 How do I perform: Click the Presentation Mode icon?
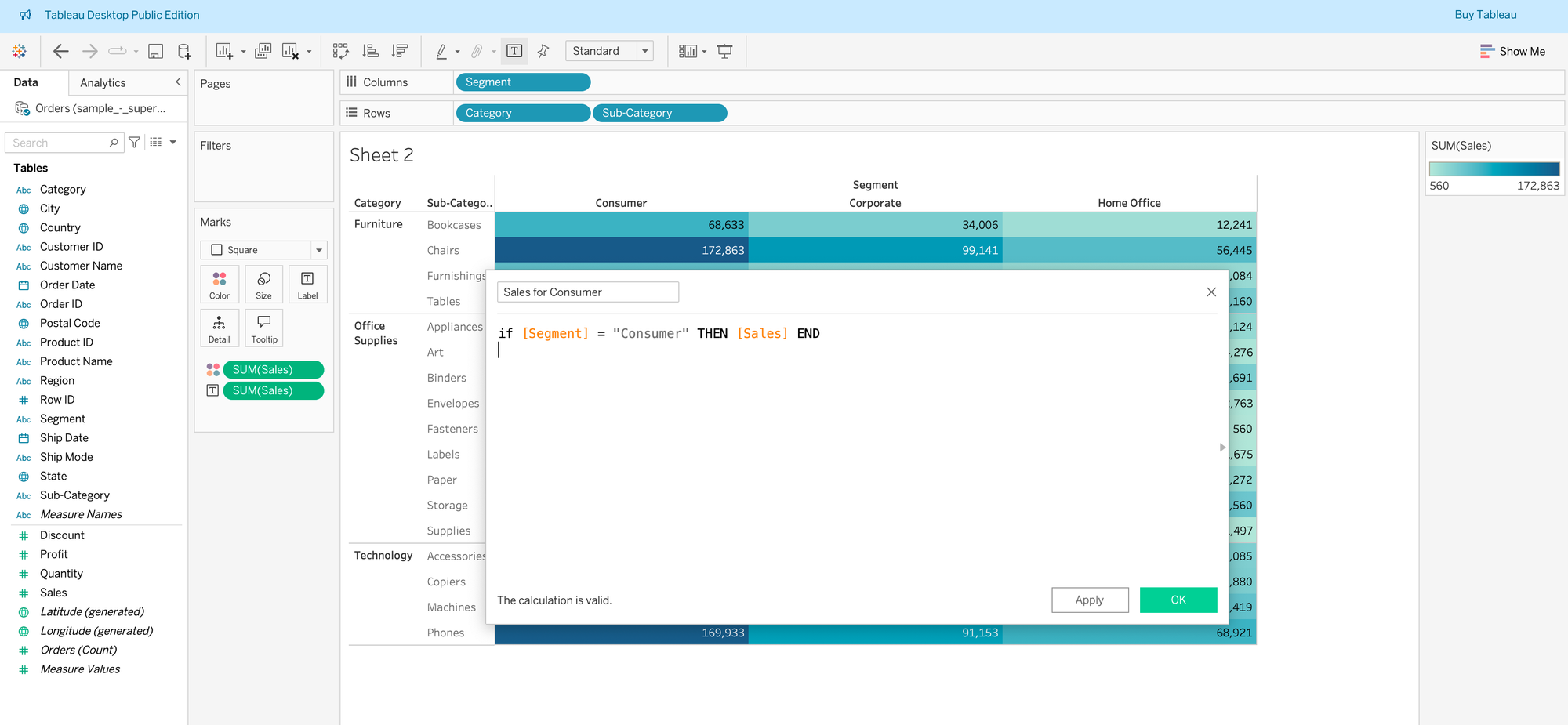pos(725,51)
